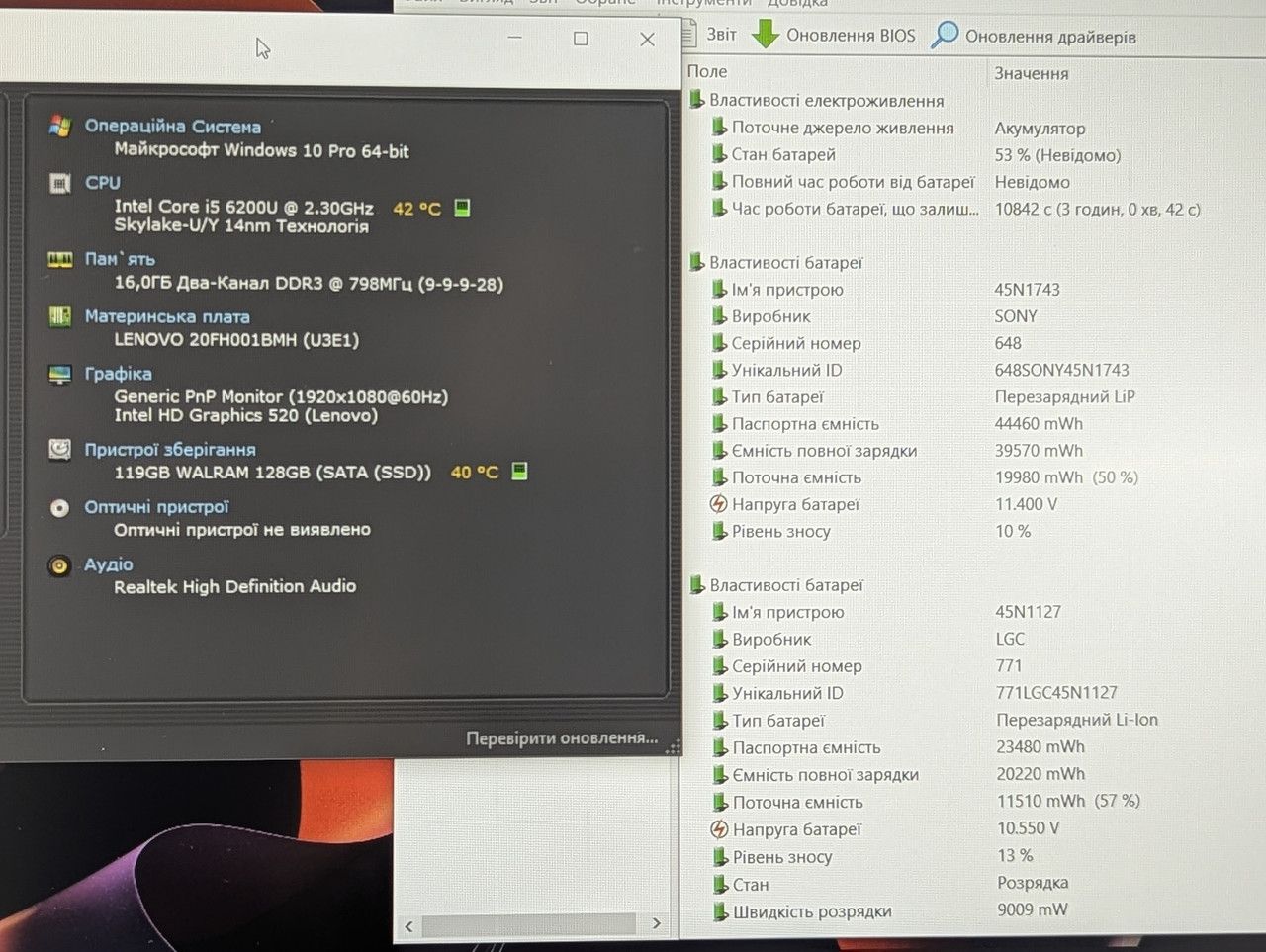Open the Операційна Система section link
Viewport: 1266px width, 952px height.
[x=172, y=127]
